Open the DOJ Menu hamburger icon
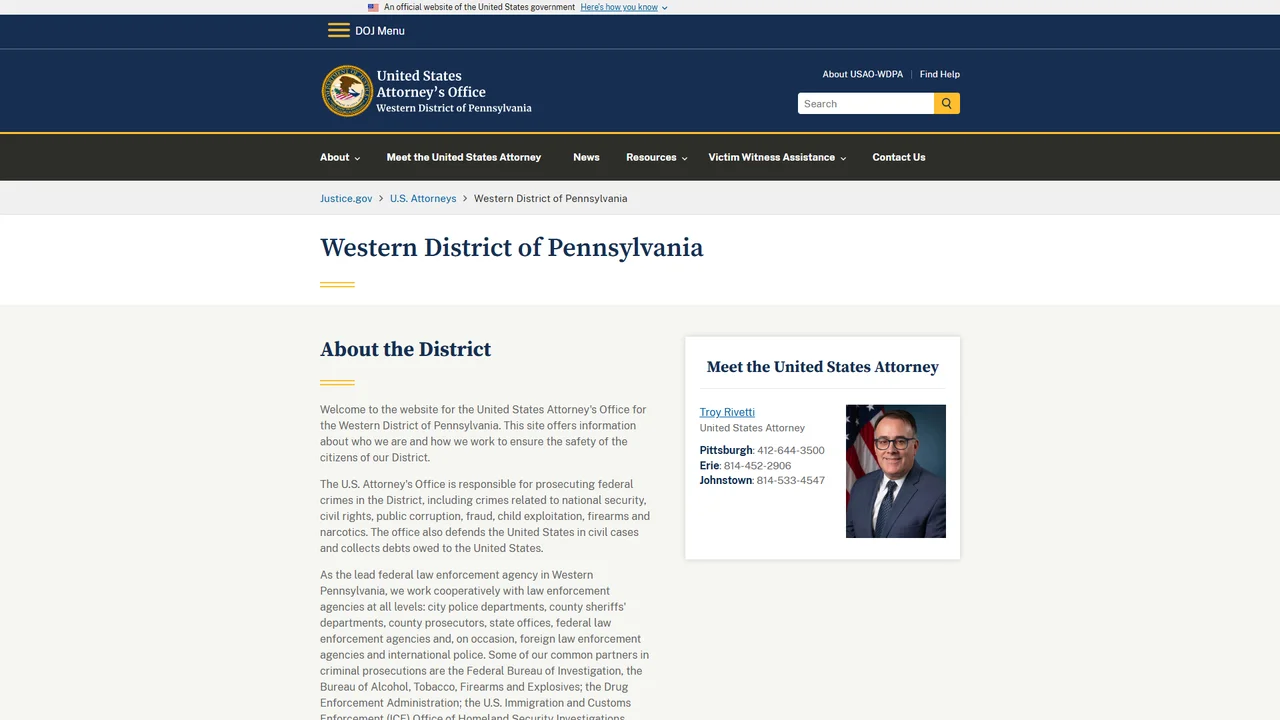The image size is (1280, 720). (x=339, y=30)
